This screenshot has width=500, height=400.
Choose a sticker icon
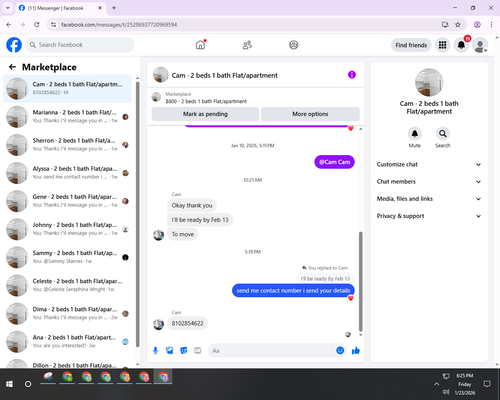[x=184, y=351]
